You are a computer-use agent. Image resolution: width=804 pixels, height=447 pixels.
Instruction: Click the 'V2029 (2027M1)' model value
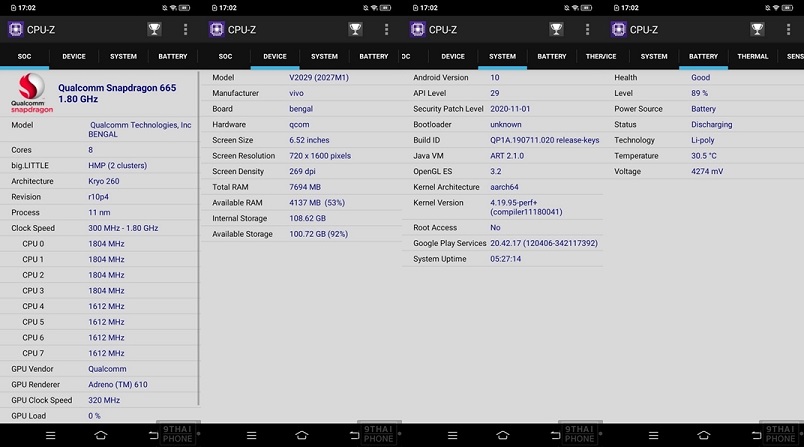point(319,77)
